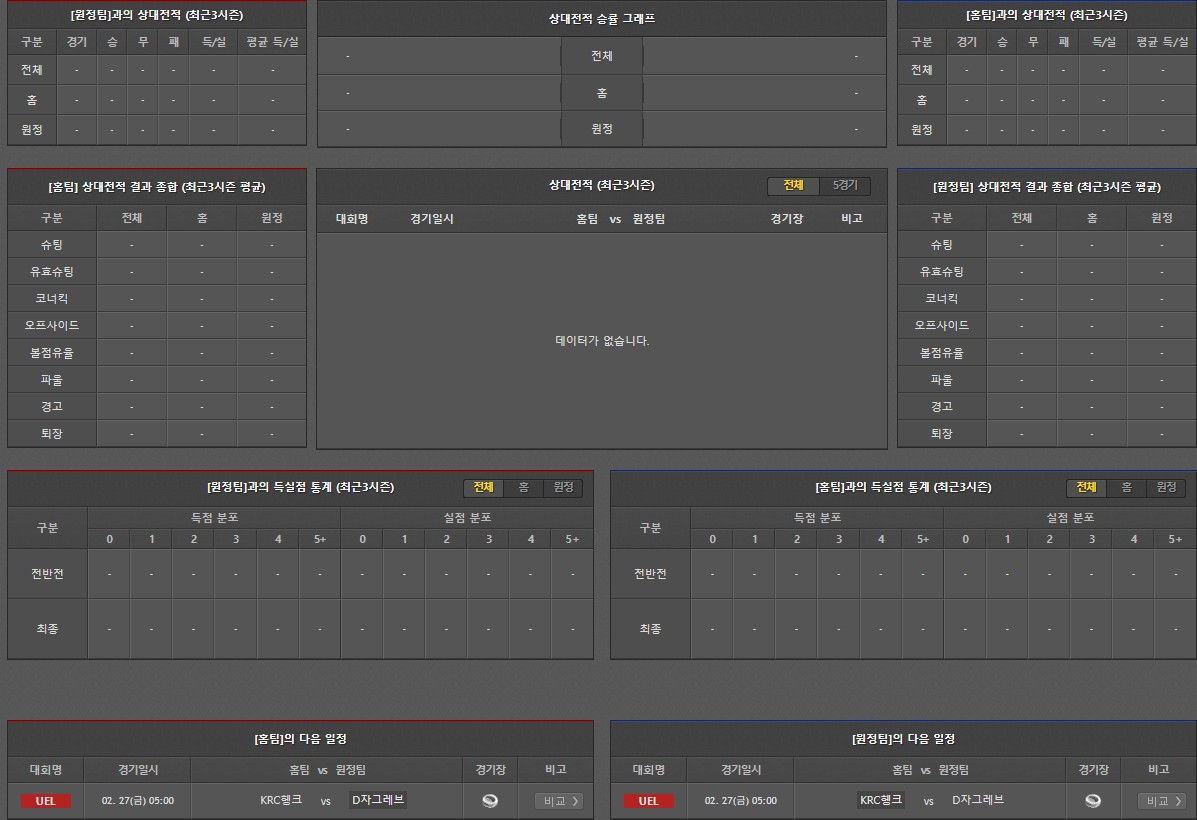Switch to 5경기 tab in head-to-head panel
The height and width of the screenshot is (820, 1197).
(845, 186)
